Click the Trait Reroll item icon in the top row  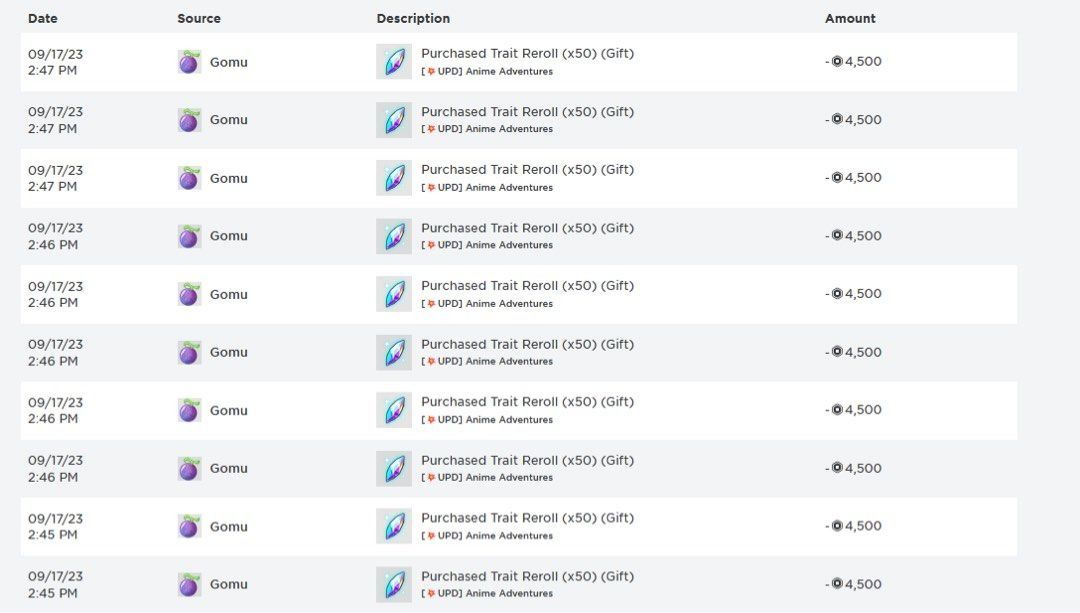point(393,62)
